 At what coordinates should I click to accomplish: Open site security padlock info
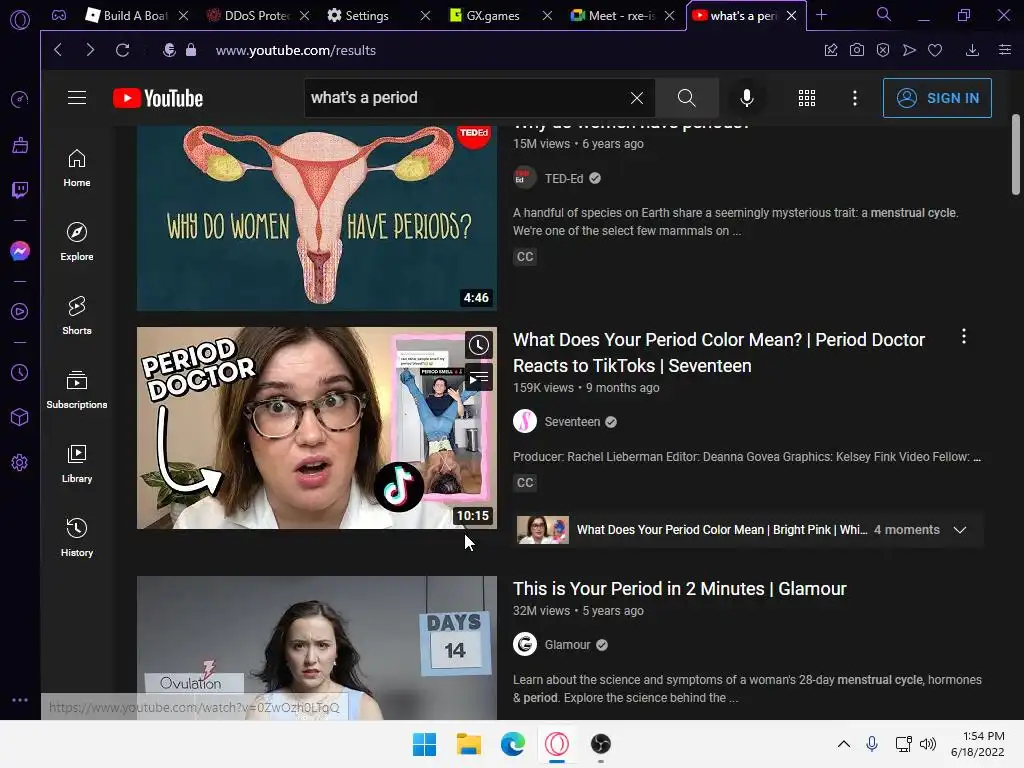[x=191, y=50]
